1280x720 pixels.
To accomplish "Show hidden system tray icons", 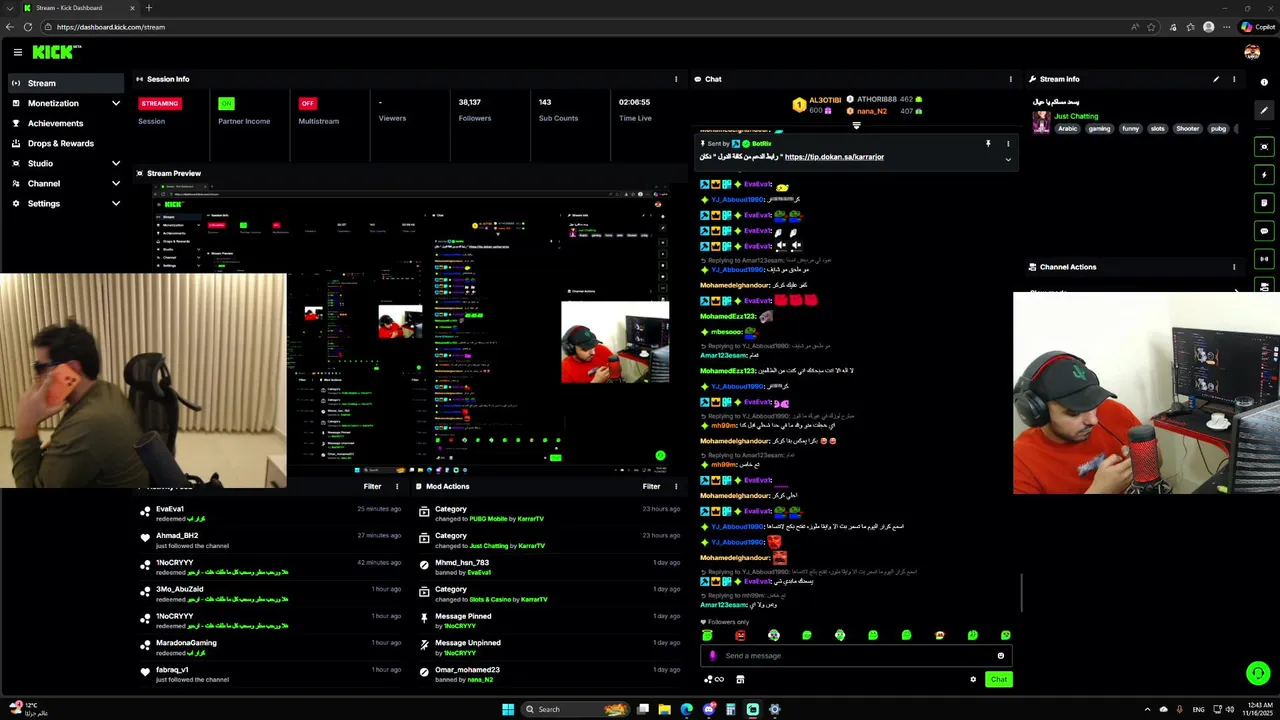I will click(1147, 709).
